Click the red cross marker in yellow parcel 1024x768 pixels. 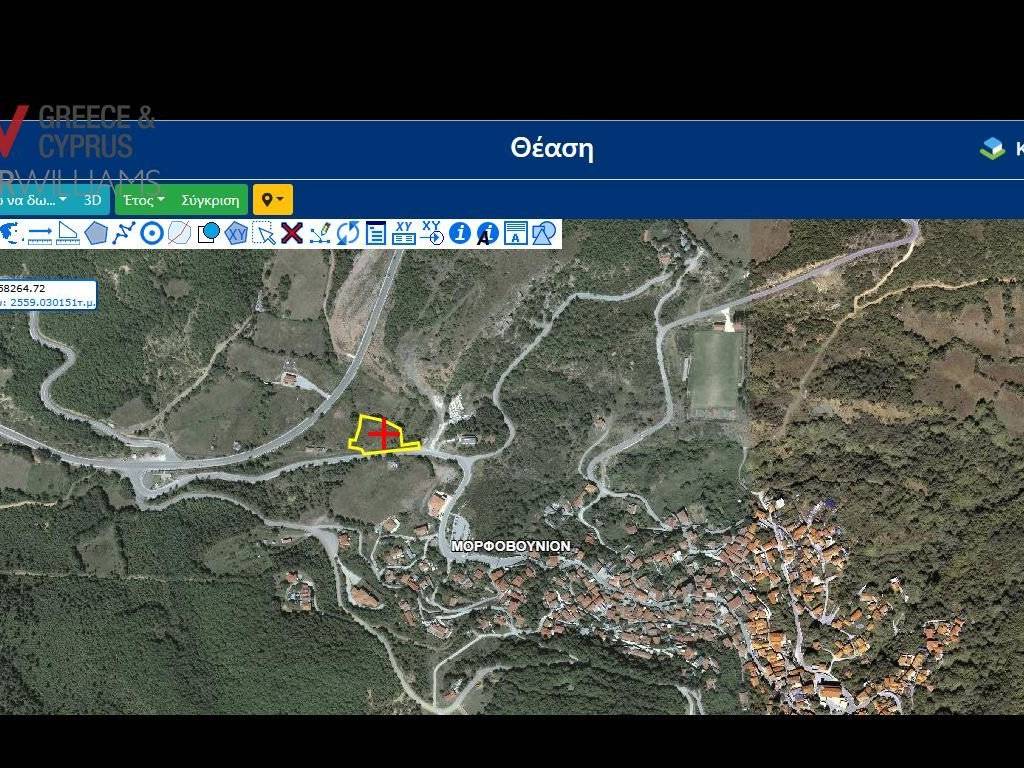point(381,434)
